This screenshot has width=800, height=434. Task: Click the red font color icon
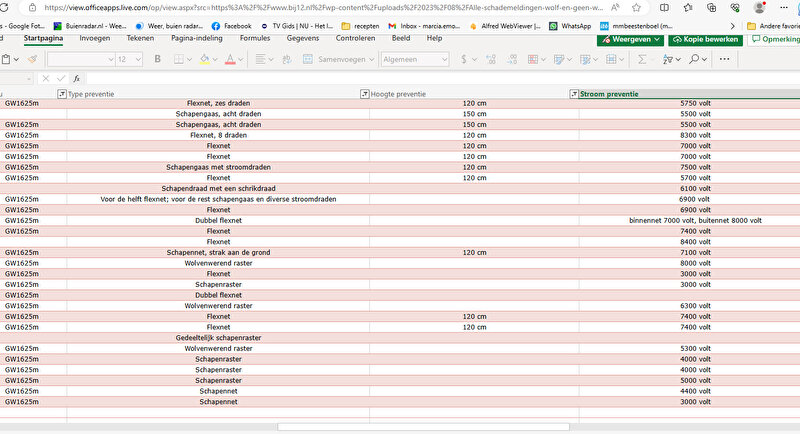pos(230,60)
